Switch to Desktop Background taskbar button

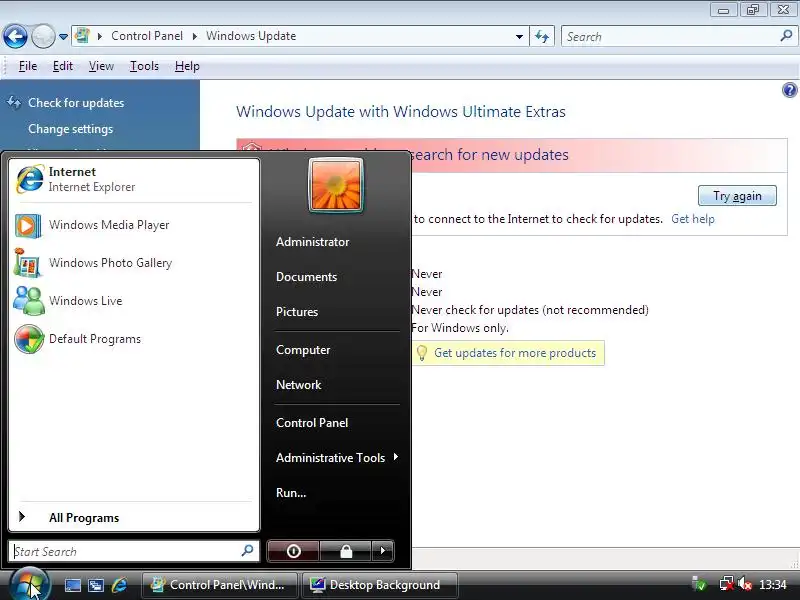(380, 585)
